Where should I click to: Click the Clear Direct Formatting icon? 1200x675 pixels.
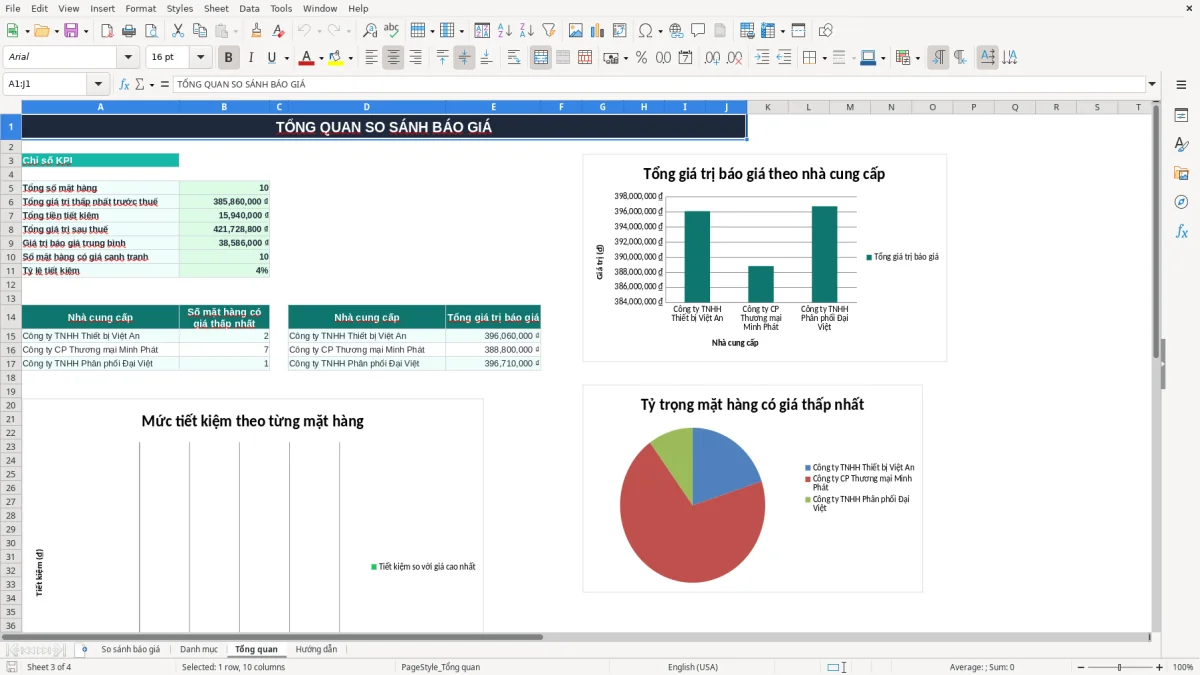tap(277, 31)
